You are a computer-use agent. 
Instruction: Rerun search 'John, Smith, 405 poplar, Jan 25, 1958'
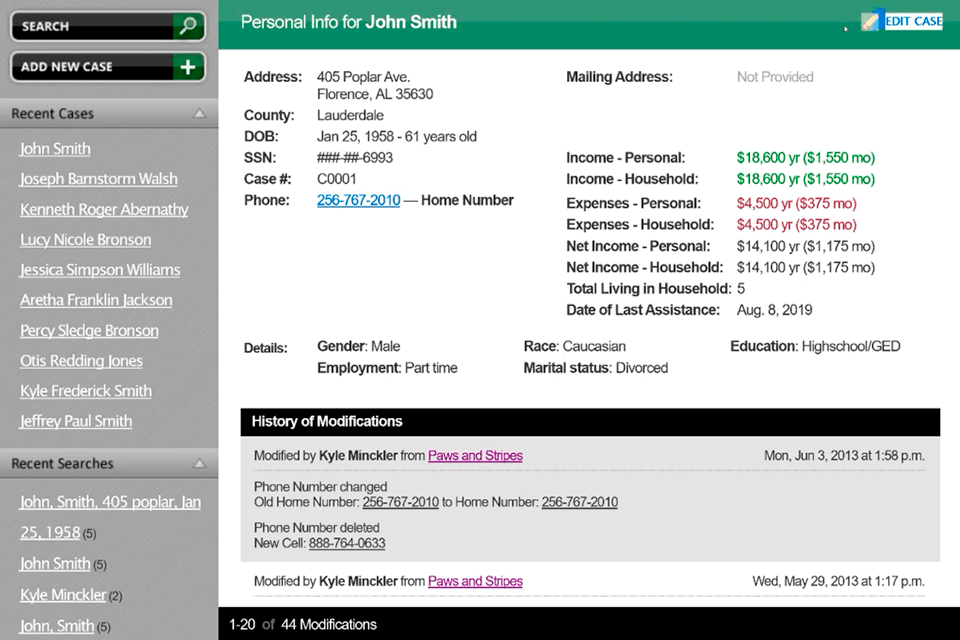[x=110, y=517]
